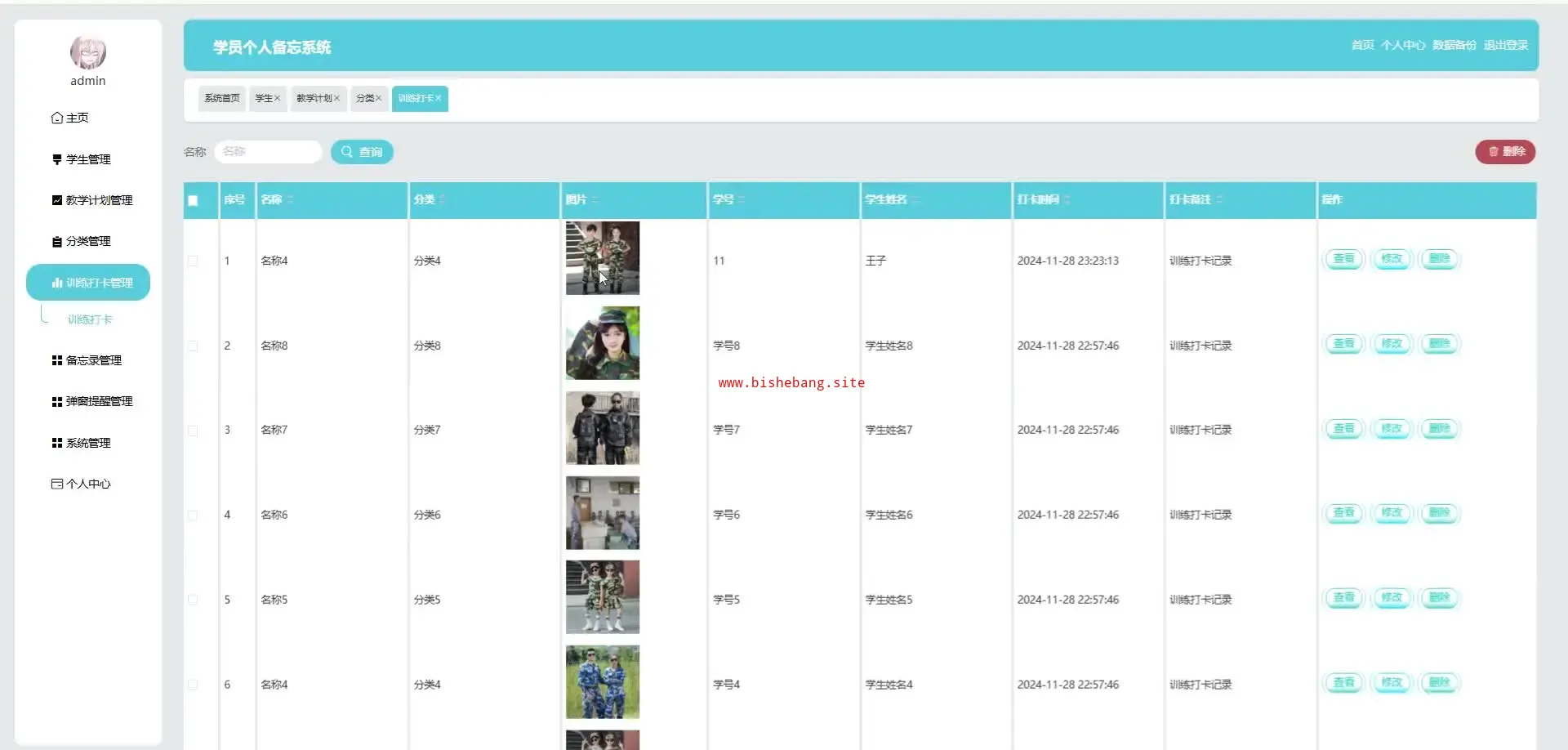Collapse the 训练打卡管理 sidebar menu
Screen dimensions: 1568x750
tap(88, 283)
